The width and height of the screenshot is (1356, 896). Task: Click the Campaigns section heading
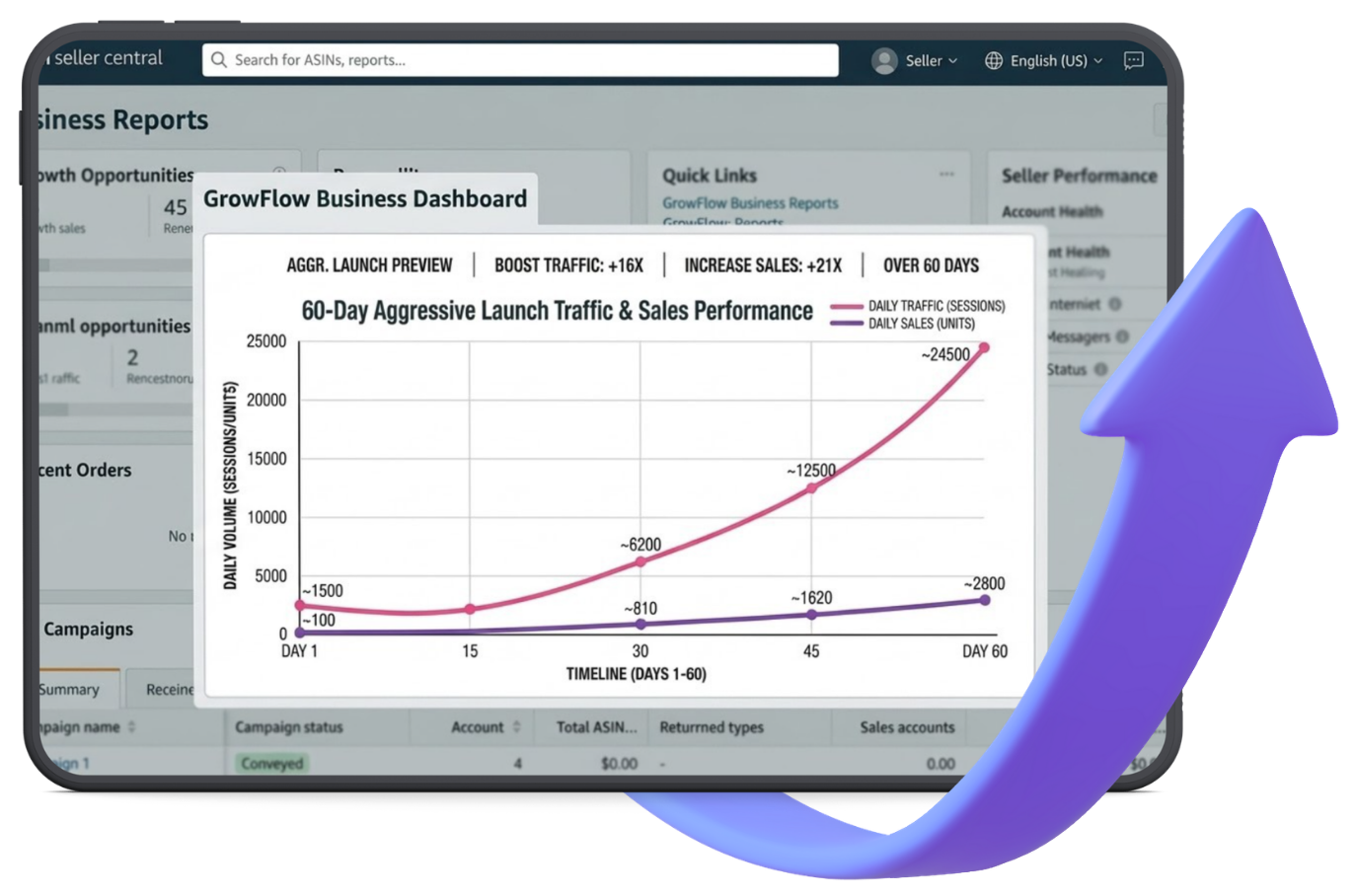point(88,629)
